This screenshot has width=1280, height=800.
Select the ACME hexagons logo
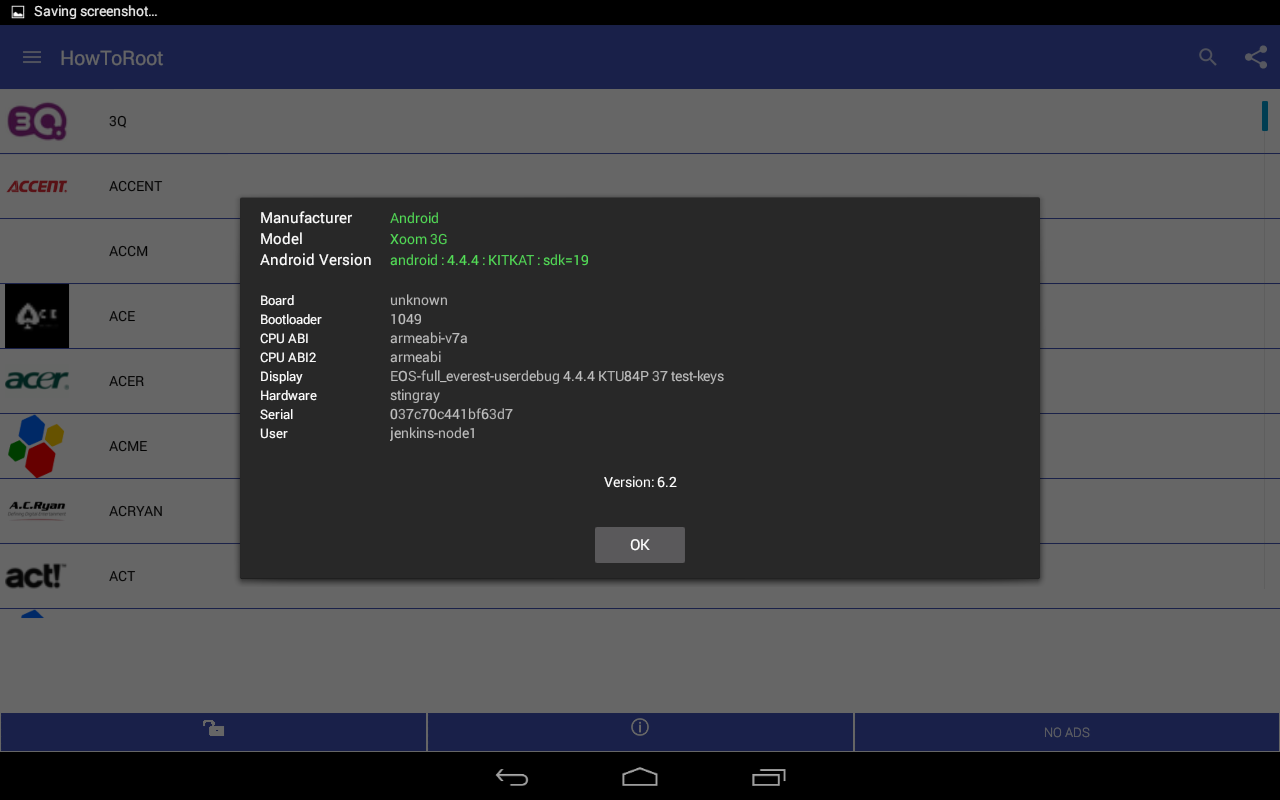(x=37, y=446)
